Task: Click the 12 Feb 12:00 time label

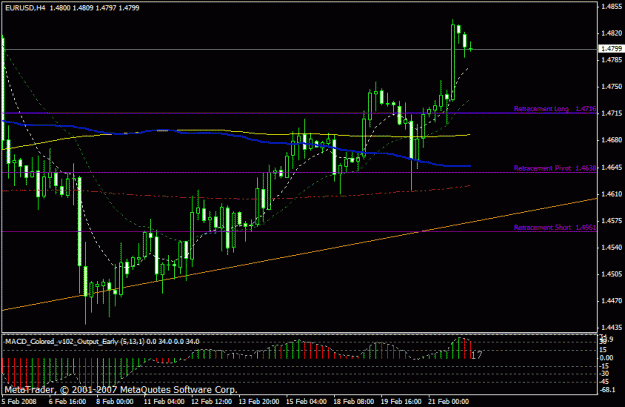Action: point(211,401)
